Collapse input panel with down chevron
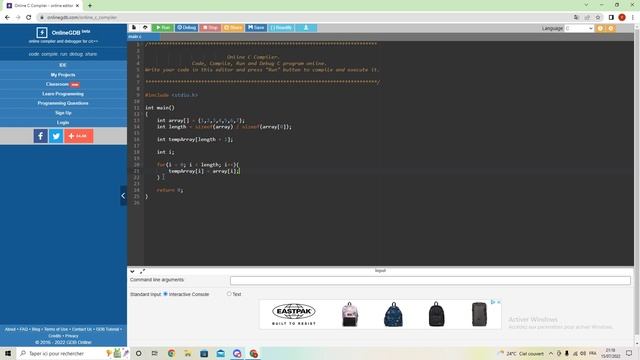640x360 pixels. [x=132, y=271]
